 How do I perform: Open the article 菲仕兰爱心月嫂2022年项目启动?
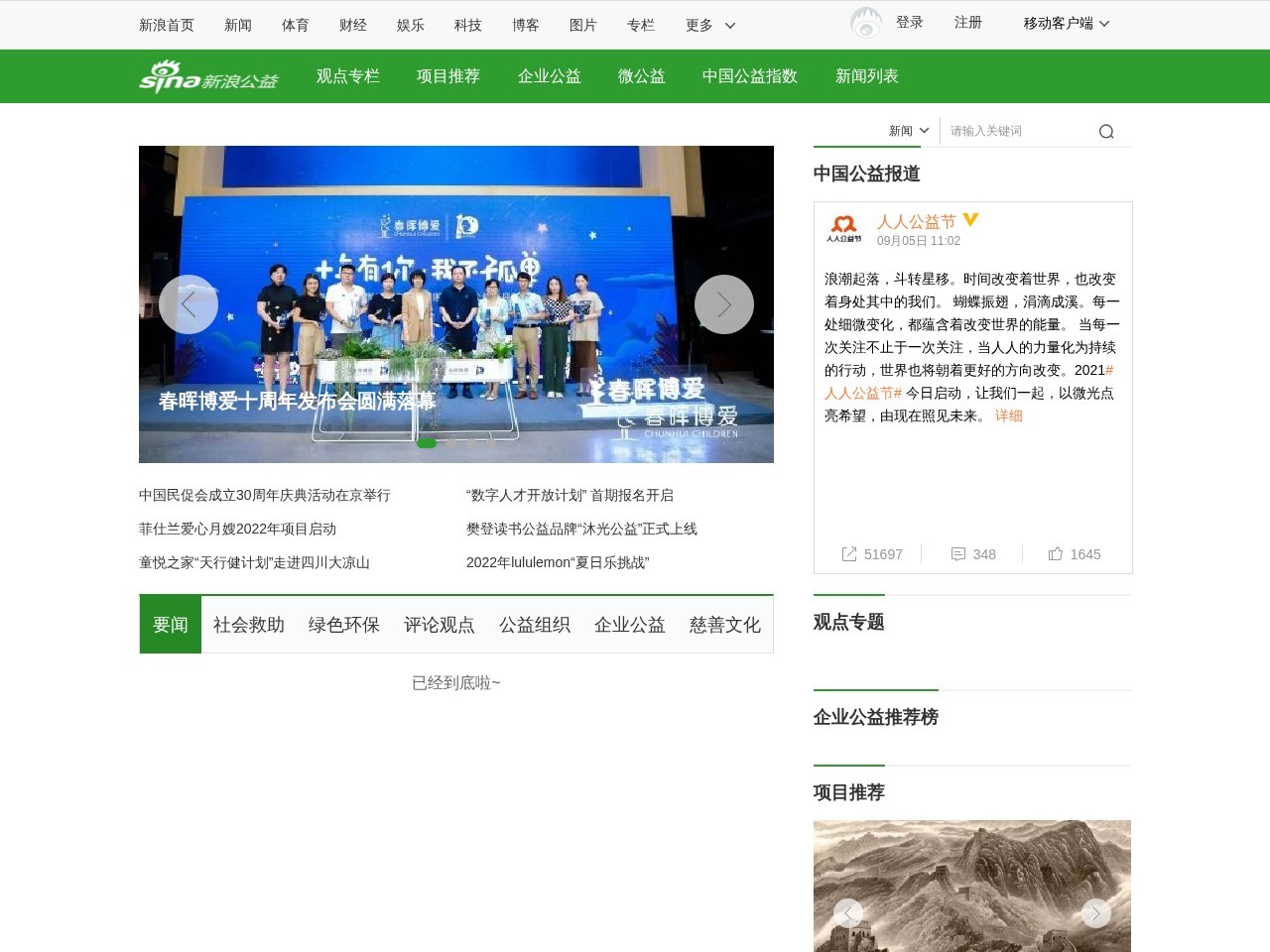237,529
